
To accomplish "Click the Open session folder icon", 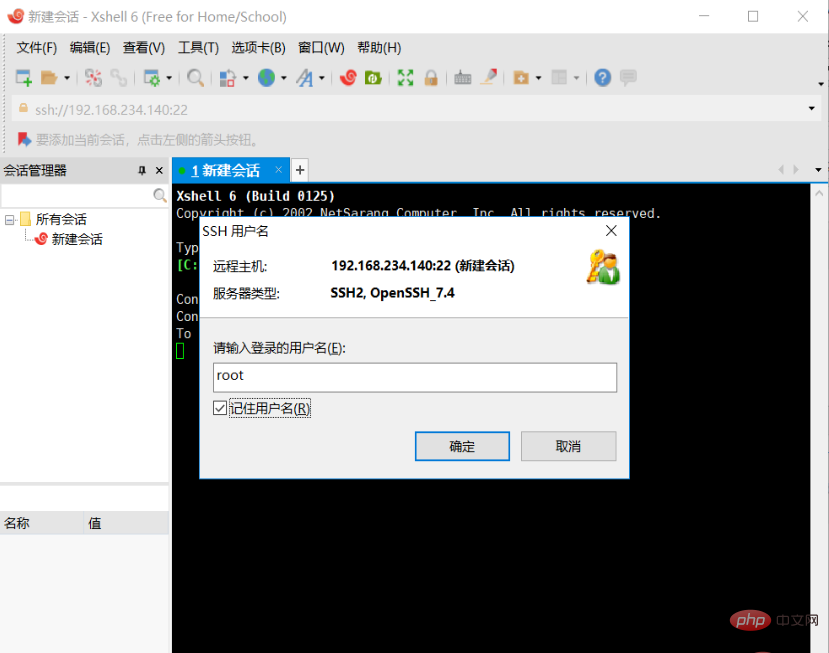I will click(49, 78).
